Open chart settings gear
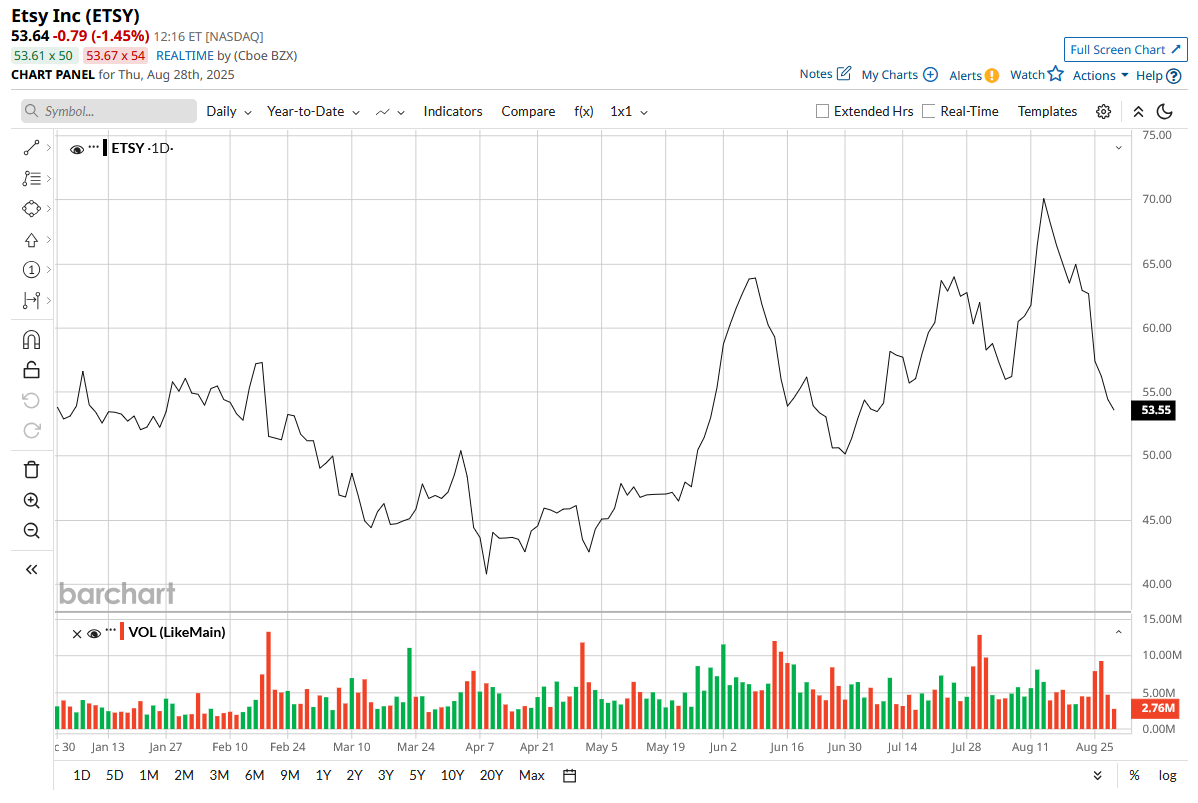Image resolution: width=1198 pixels, height=803 pixels. coord(1103,112)
